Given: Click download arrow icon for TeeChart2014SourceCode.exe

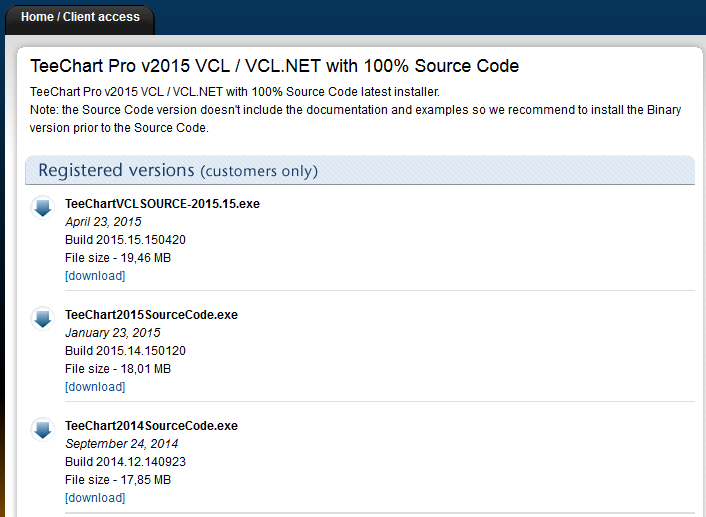Looking at the screenshot, I should (x=43, y=429).
